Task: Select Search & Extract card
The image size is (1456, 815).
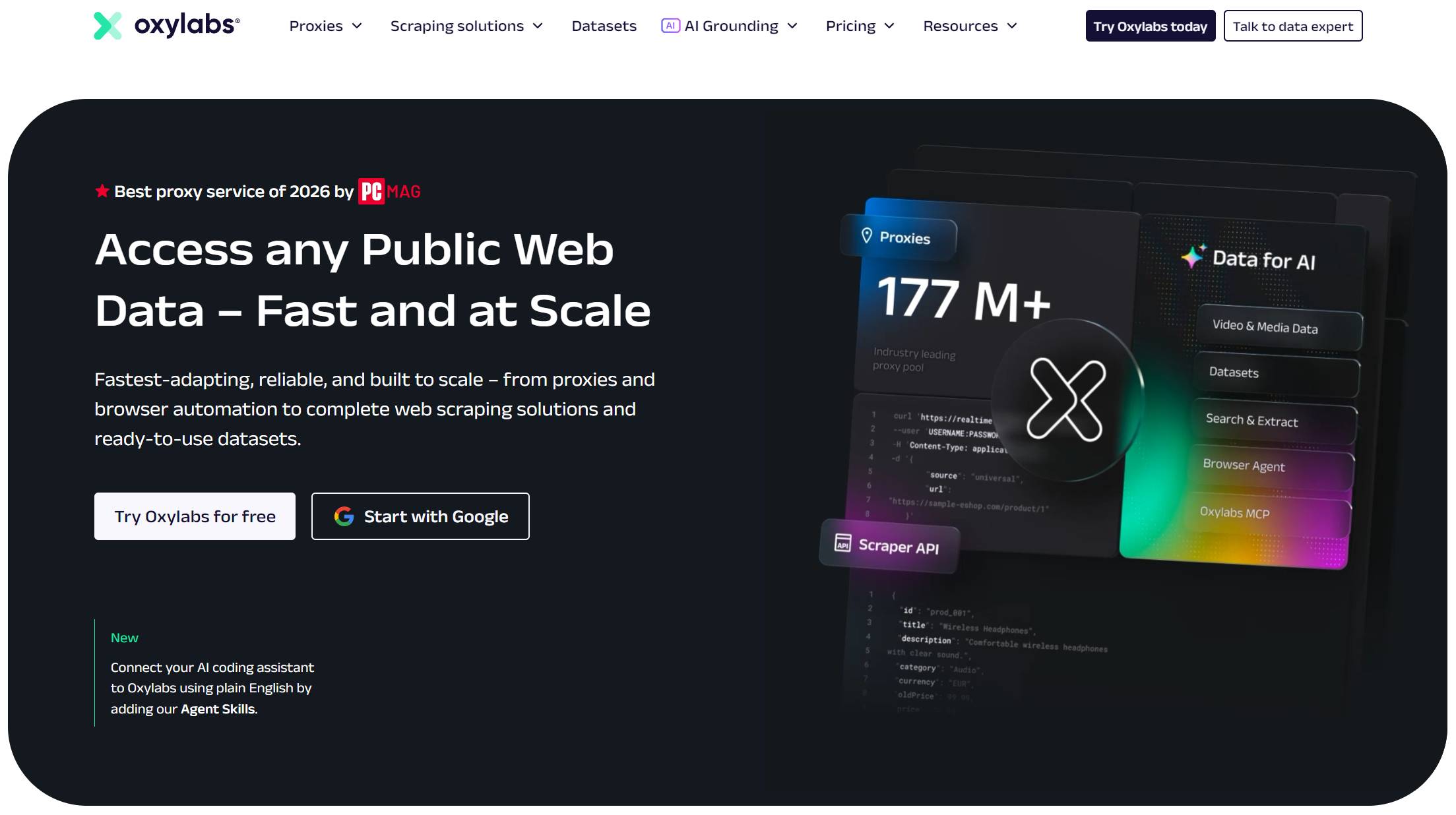Action: pyautogui.click(x=1273, y=421)
